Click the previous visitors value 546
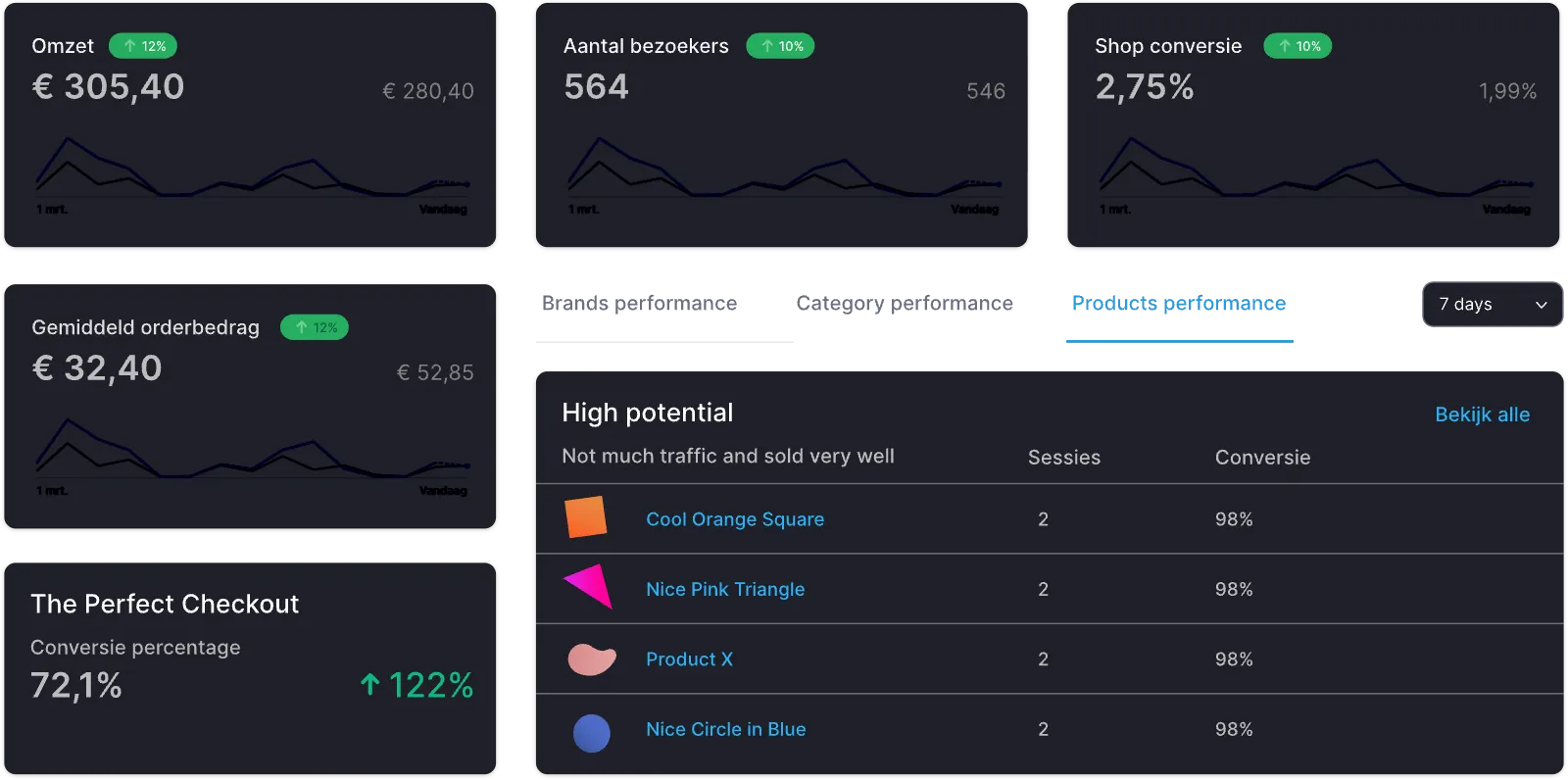 click(x=986, y=91)
